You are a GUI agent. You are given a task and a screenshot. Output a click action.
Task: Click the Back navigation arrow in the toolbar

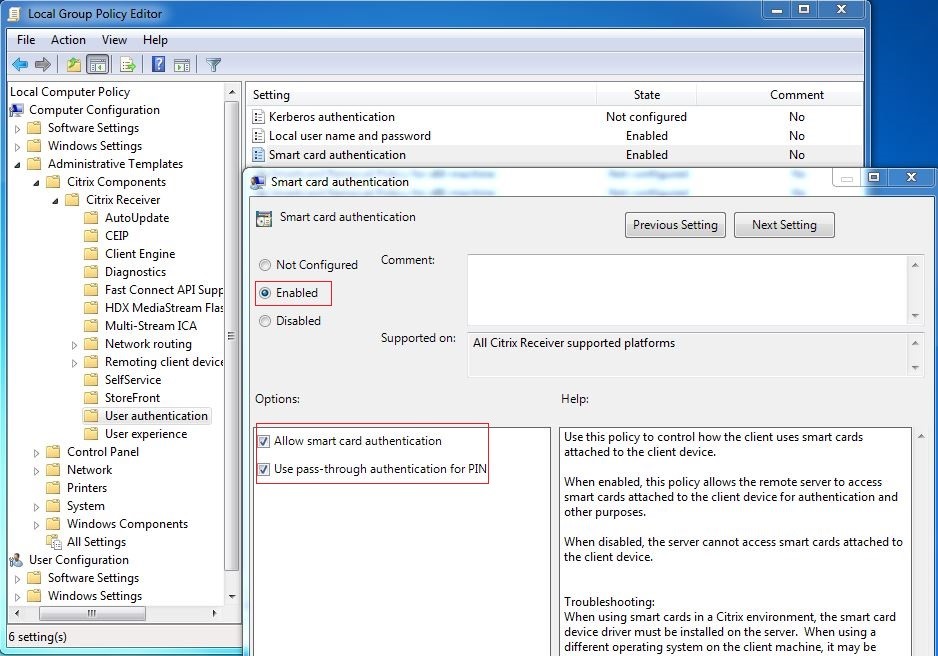point(19,64)
